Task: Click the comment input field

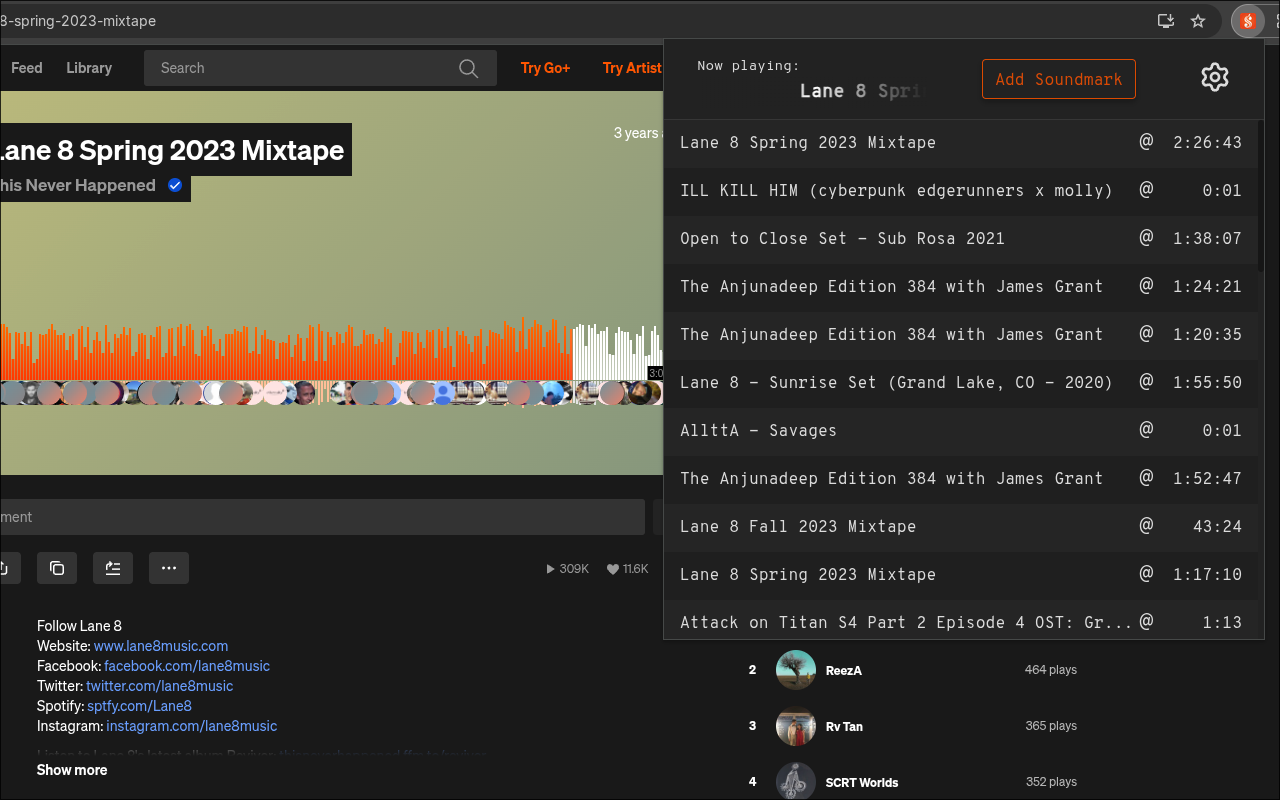Action: (322, 517)
